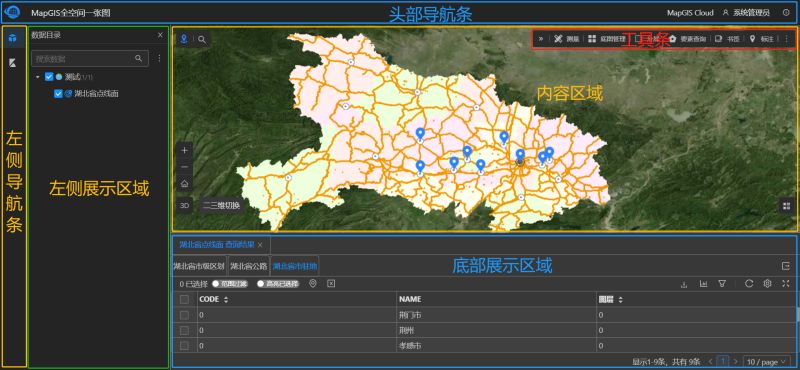Open the toolbar overflow three-dot menu

[786, 39]
